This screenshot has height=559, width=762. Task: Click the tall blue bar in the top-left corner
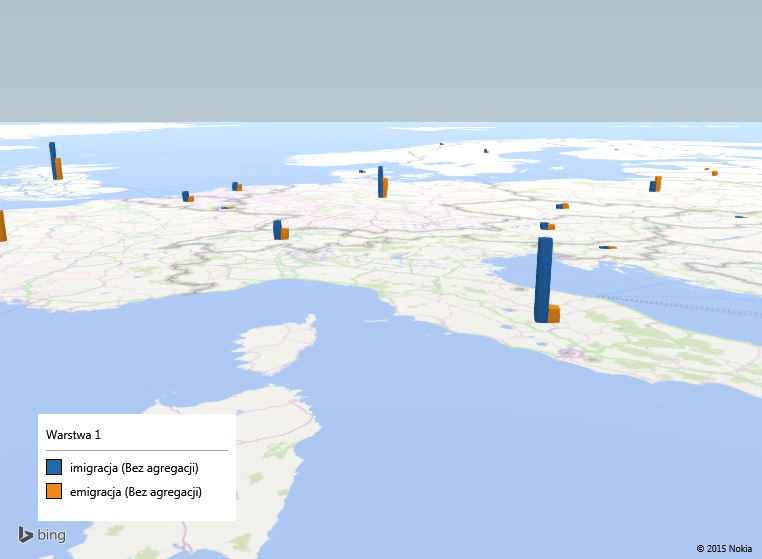coord(53,160)
